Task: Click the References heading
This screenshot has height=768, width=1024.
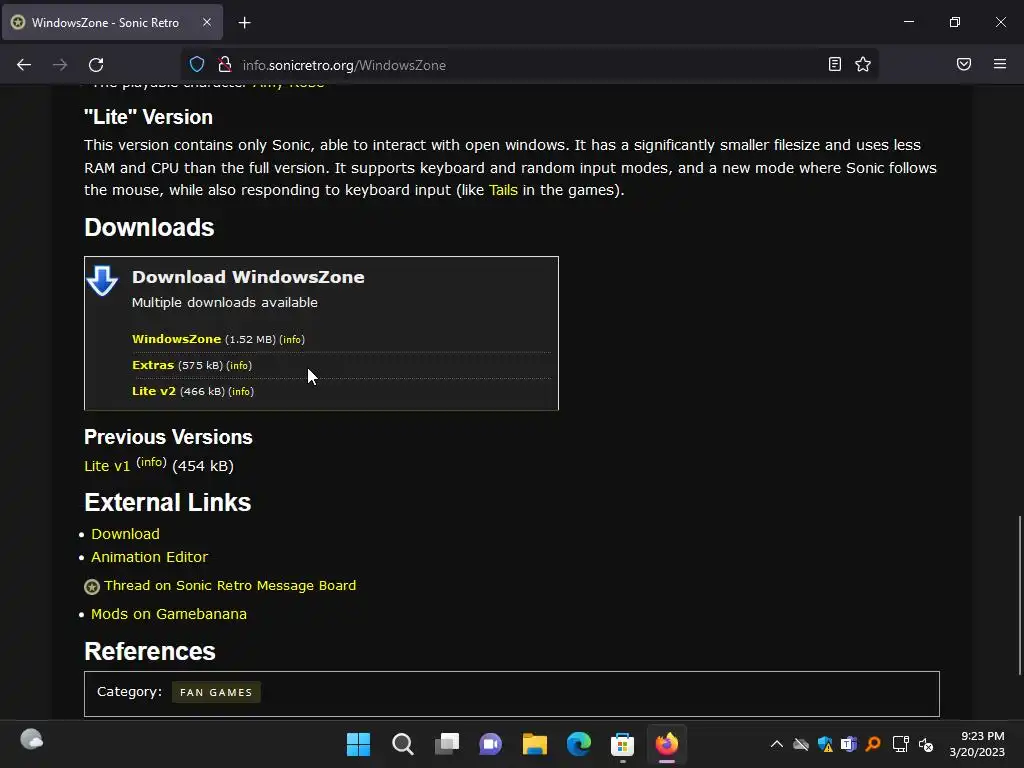Action: 150,651
